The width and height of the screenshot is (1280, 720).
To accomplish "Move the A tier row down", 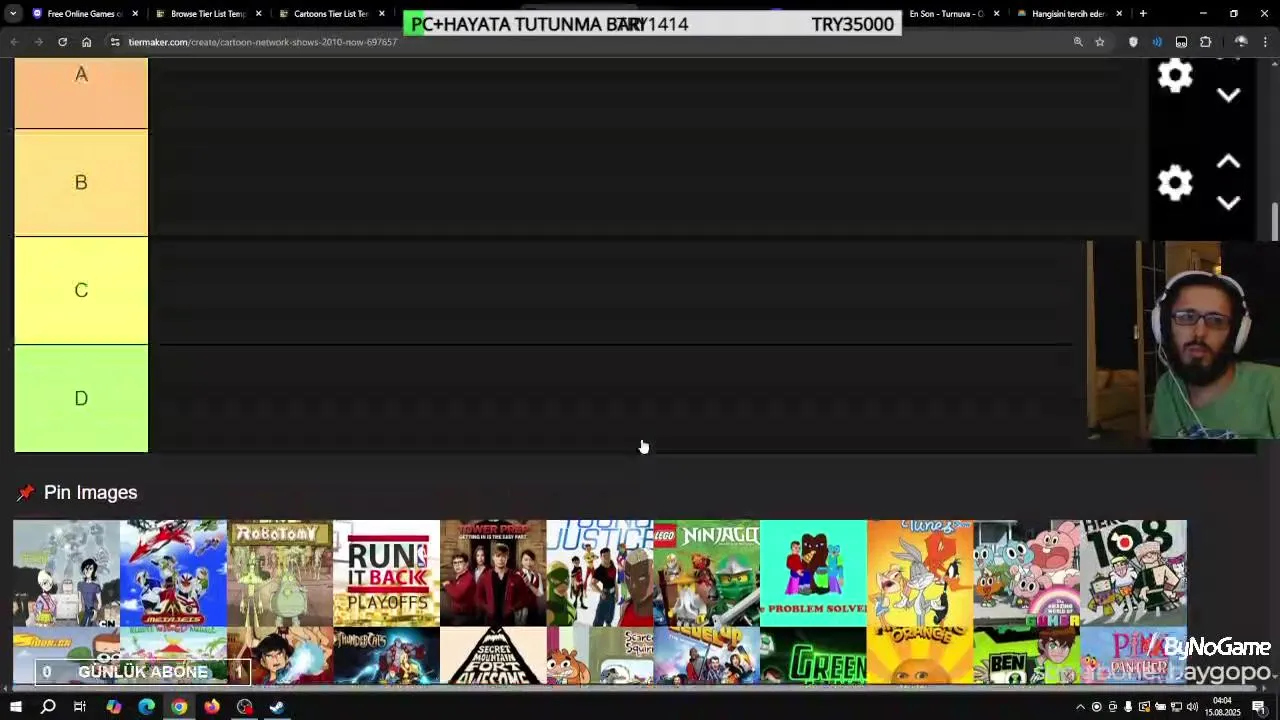I will pyautogui.click(x=1229, y=95).
